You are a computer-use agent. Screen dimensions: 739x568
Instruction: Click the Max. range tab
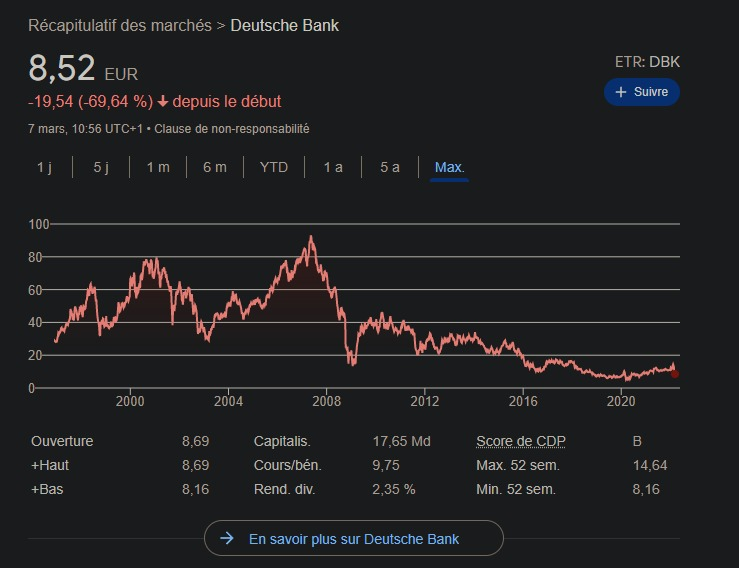click(x=449, y=167)
